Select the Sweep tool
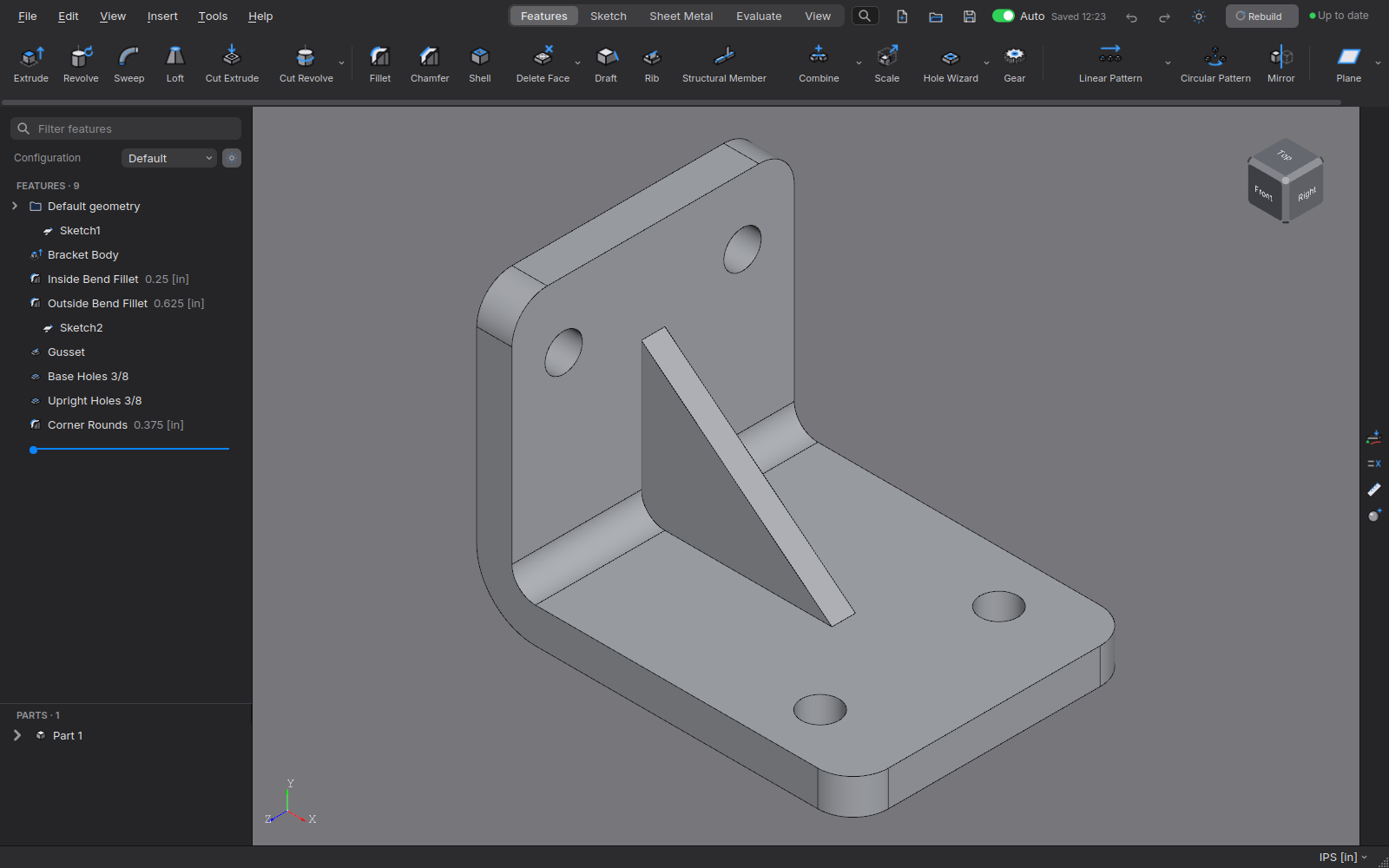1389x868 pixels. coord(129,65)
